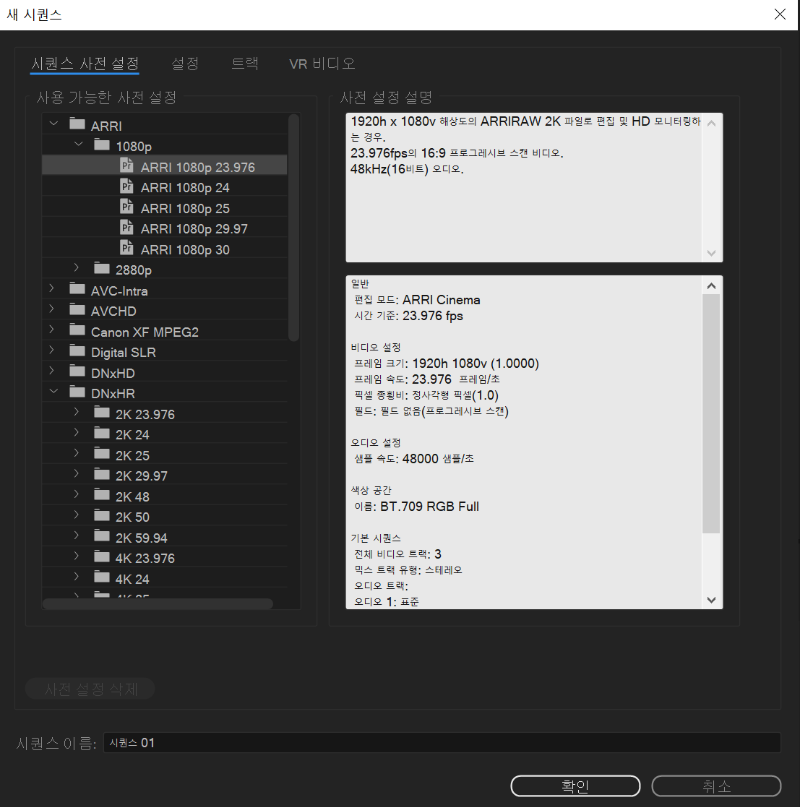Viewport: 800px width, 807px height.
Task: Click the 2K 50 folder icon
Action: [102, 515]
